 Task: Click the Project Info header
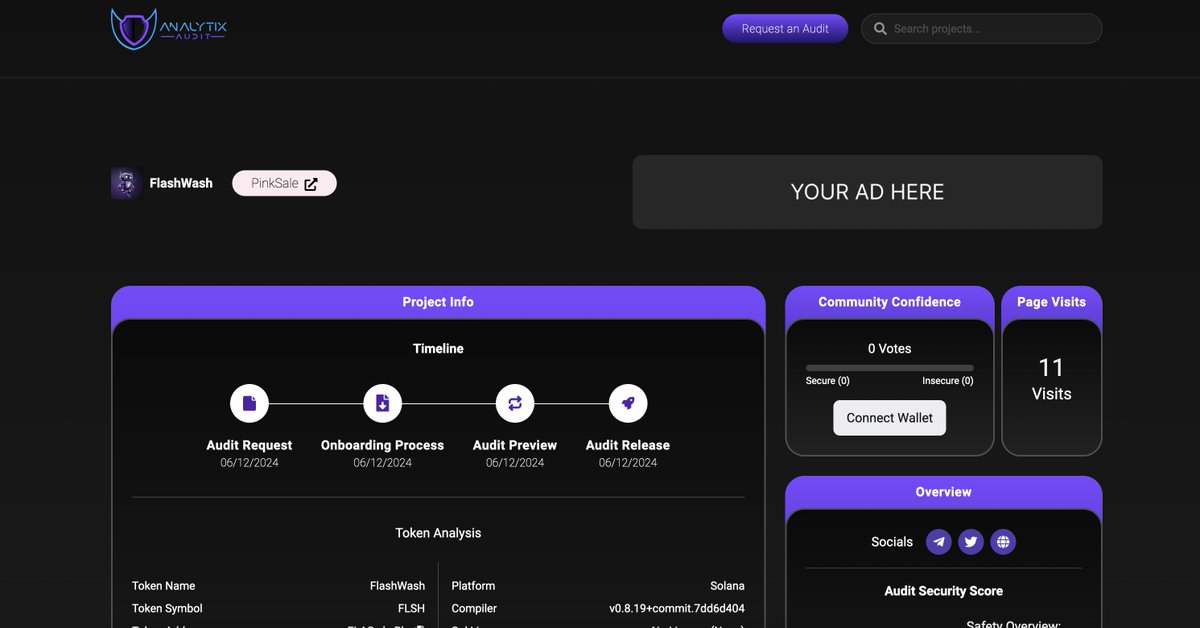coord(438,302)
